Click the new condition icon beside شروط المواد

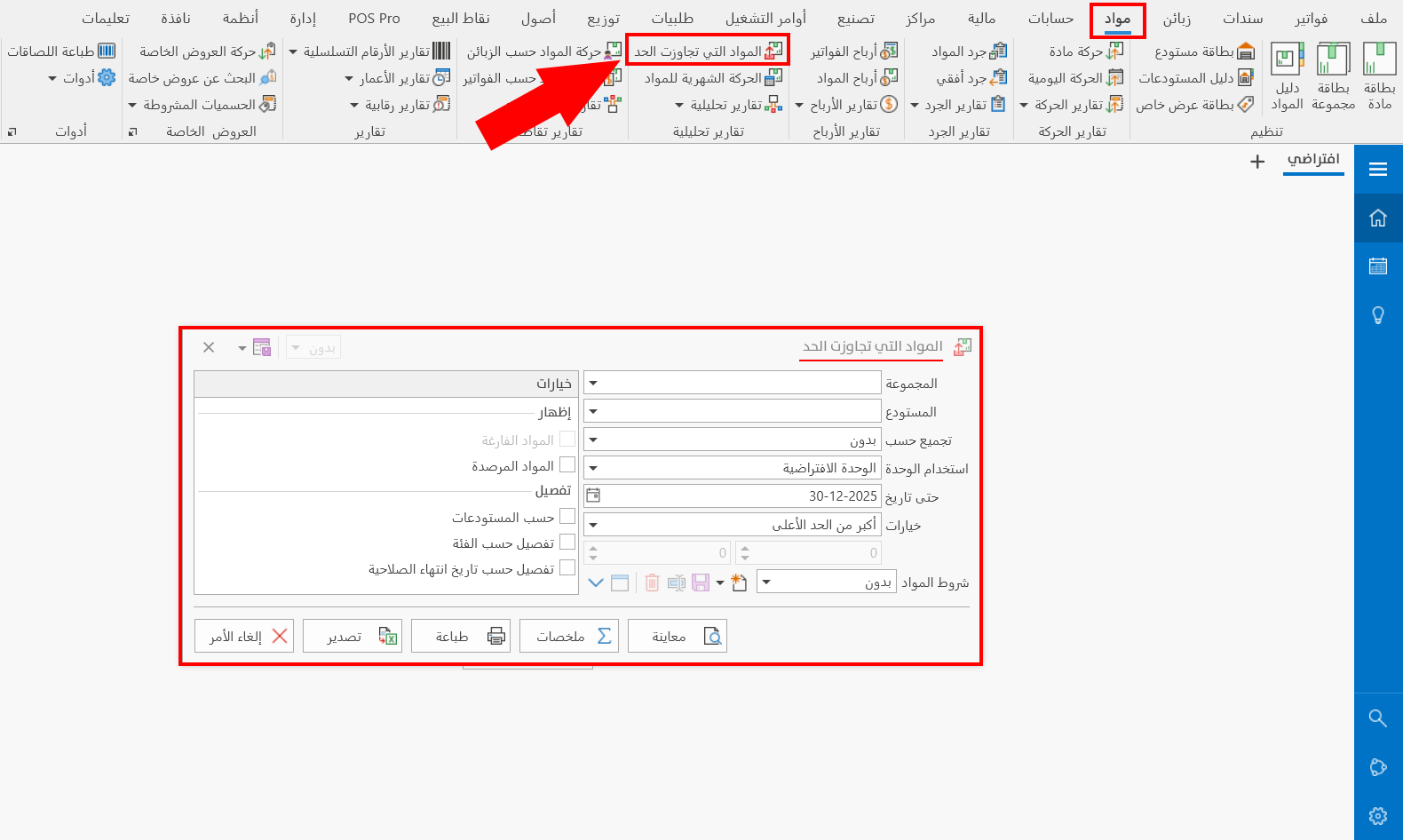tap(739, 582)
